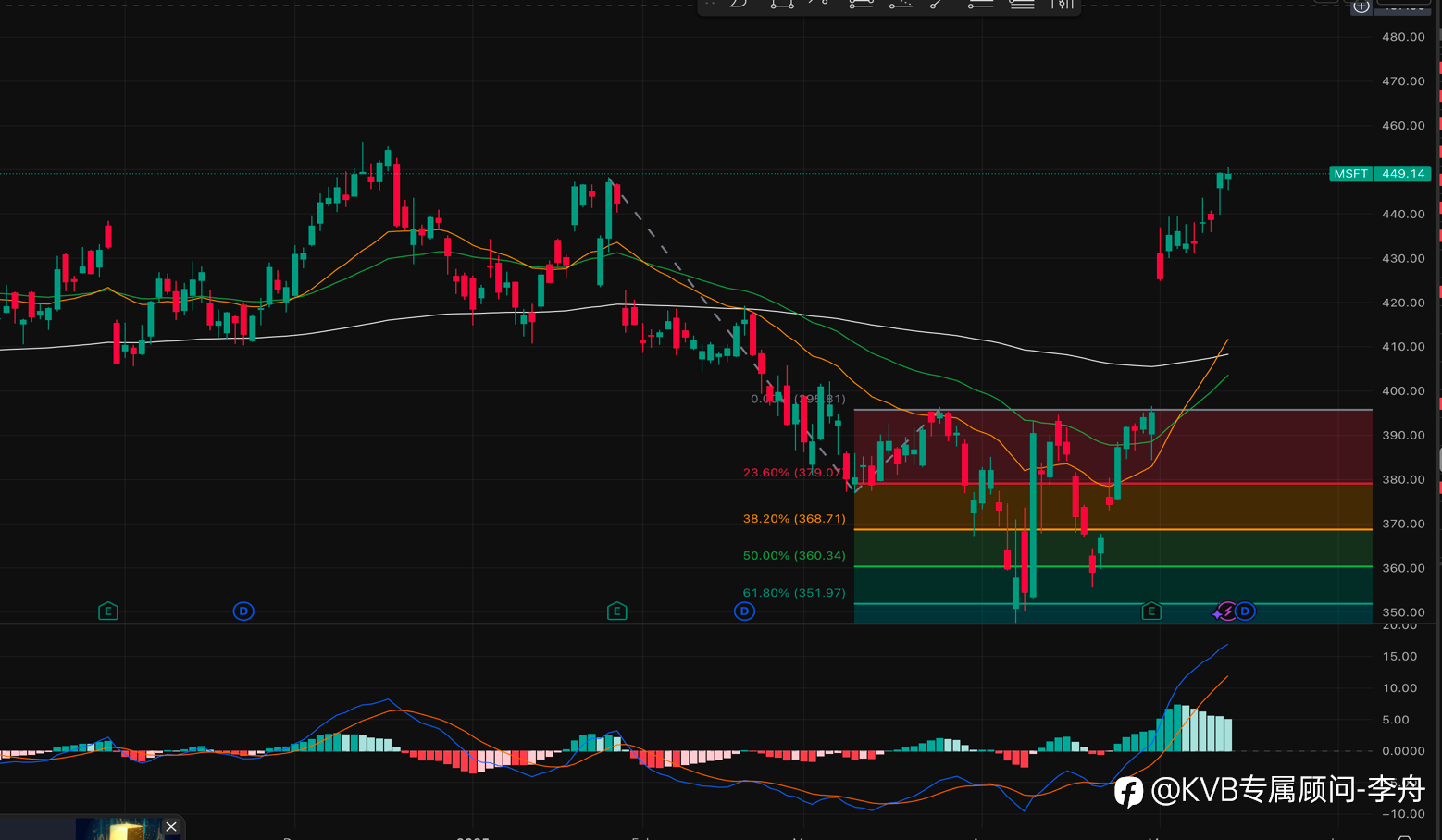Select the 50.00% (360.34) Fibonacci level label
Screen dimensions: 1442x840
click(x=794, y=556)
